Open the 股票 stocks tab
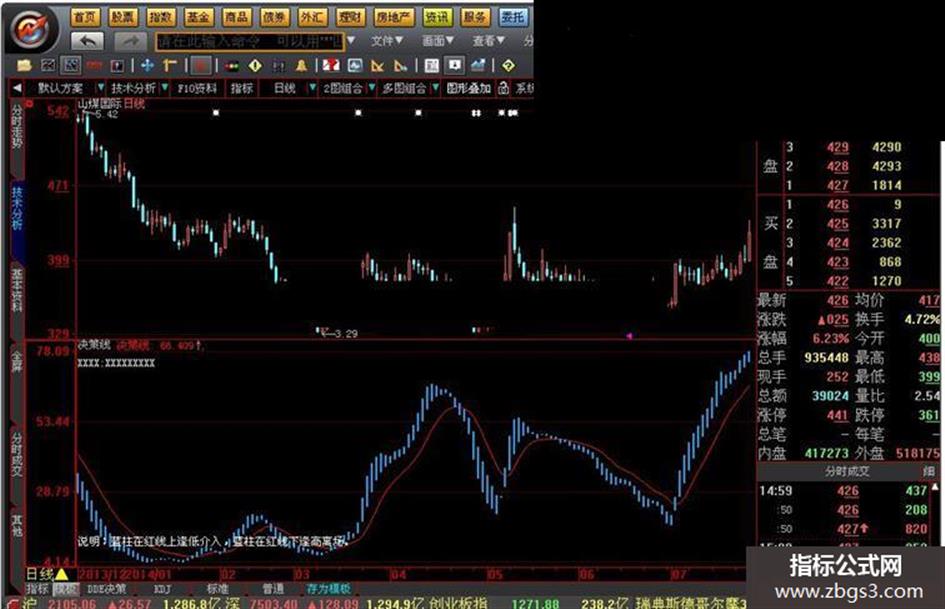The height and width of the screenshot is (609, 945). 122,17
